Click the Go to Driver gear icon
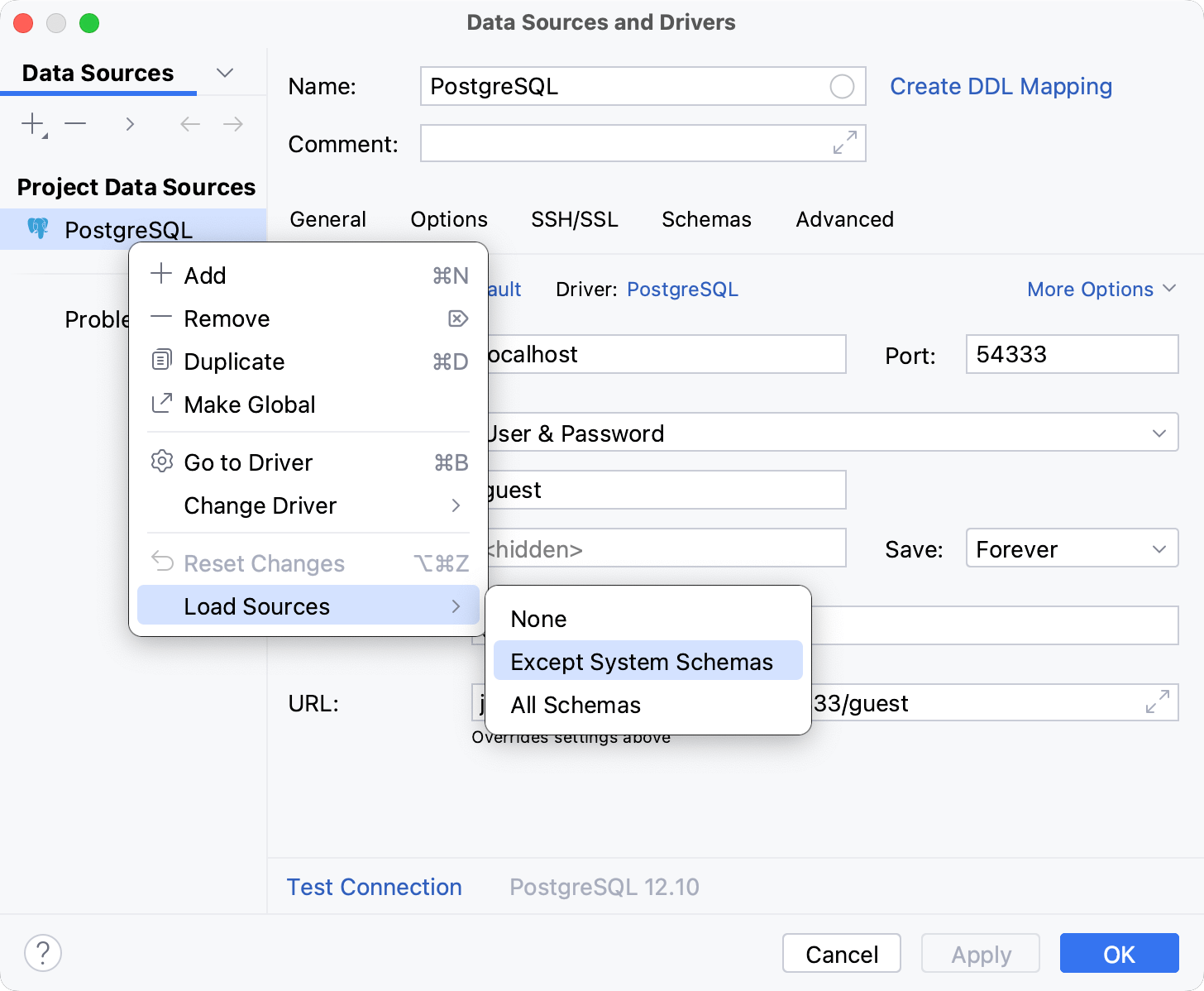This screenshot has width=1204, height=991. 162,462
